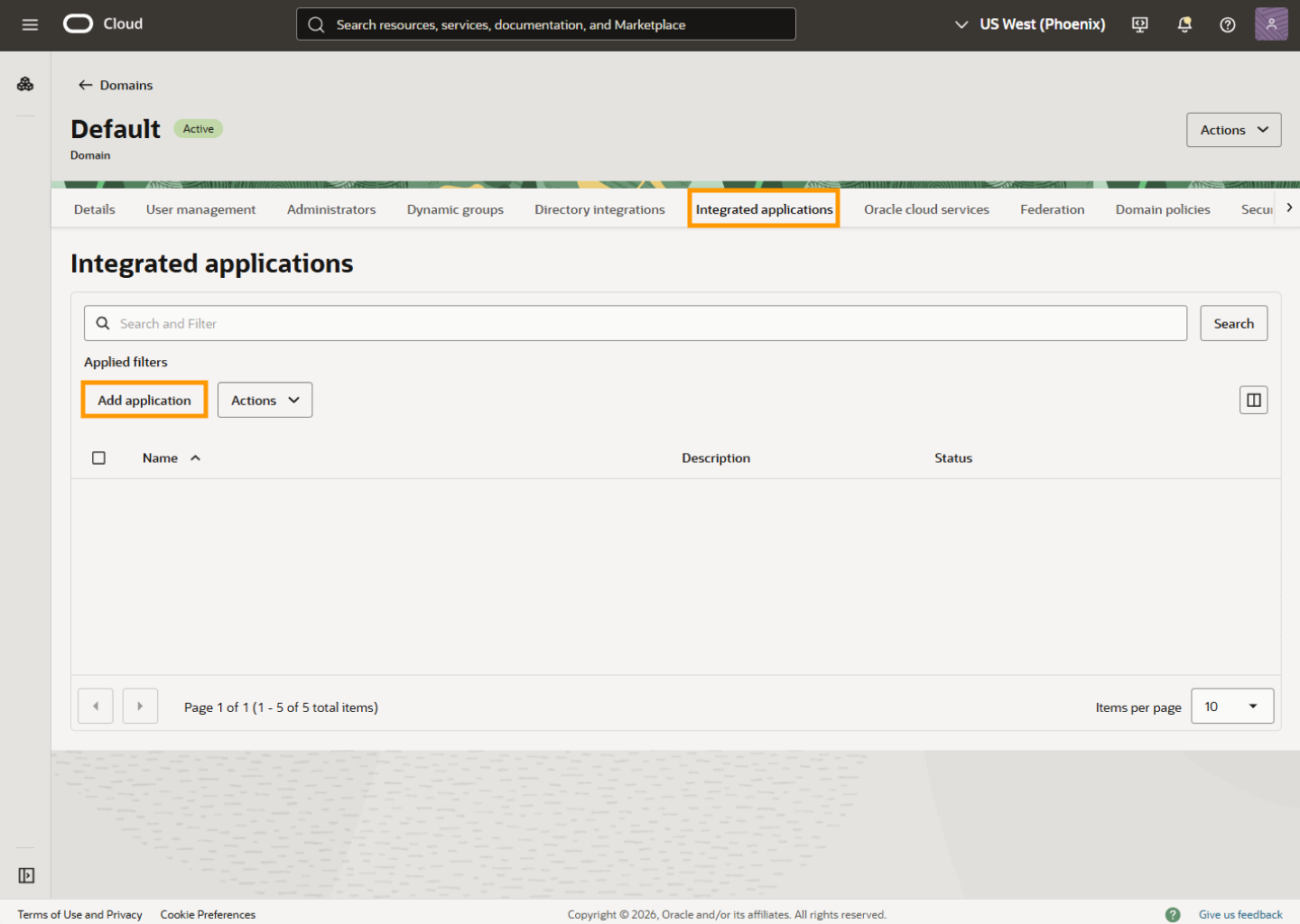Open the help question mark menu
The width and height of the screenshot is (1300, 924).
tap(1228, 24)
